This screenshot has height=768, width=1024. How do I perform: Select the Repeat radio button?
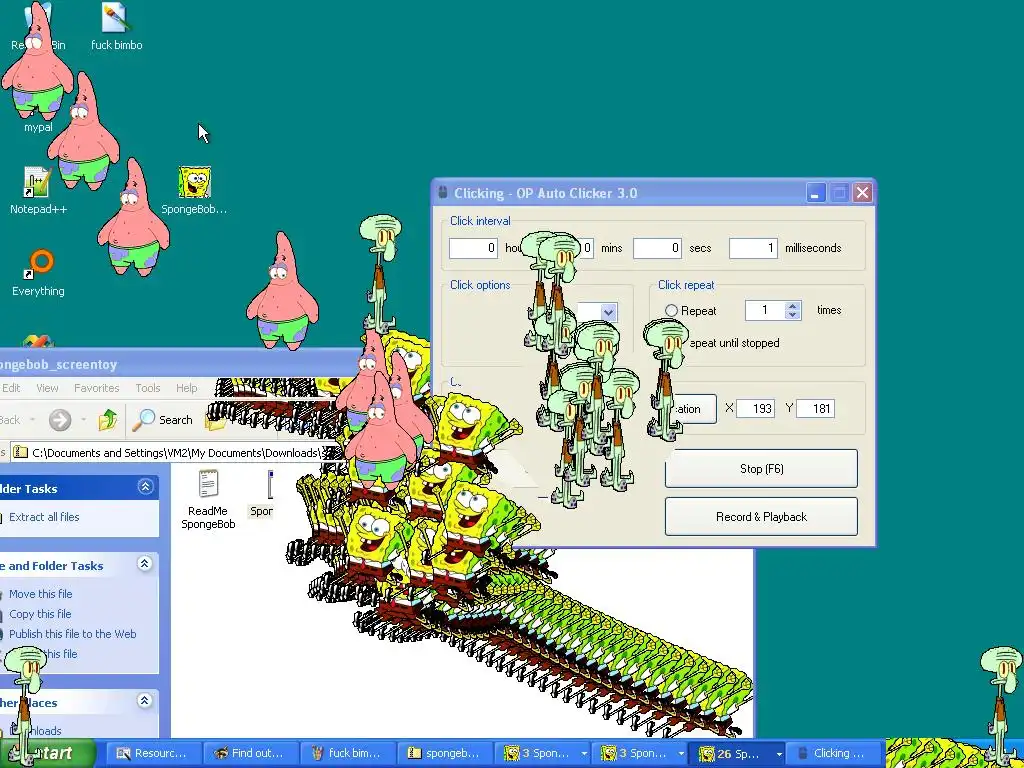click(671, 311)
